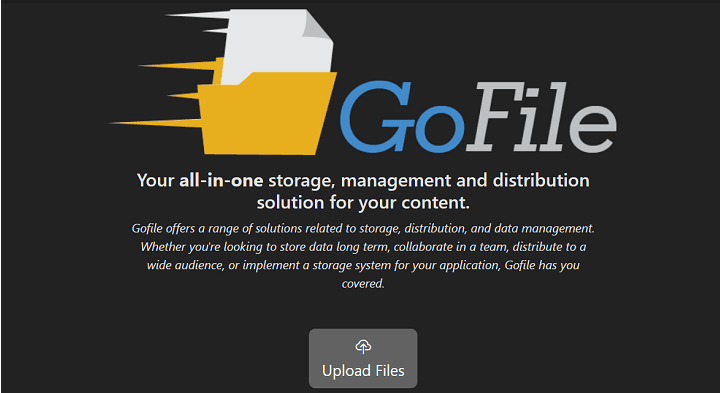Click the GoFile folder logo image
Screen dimensions: 720x393
point(223,82)
